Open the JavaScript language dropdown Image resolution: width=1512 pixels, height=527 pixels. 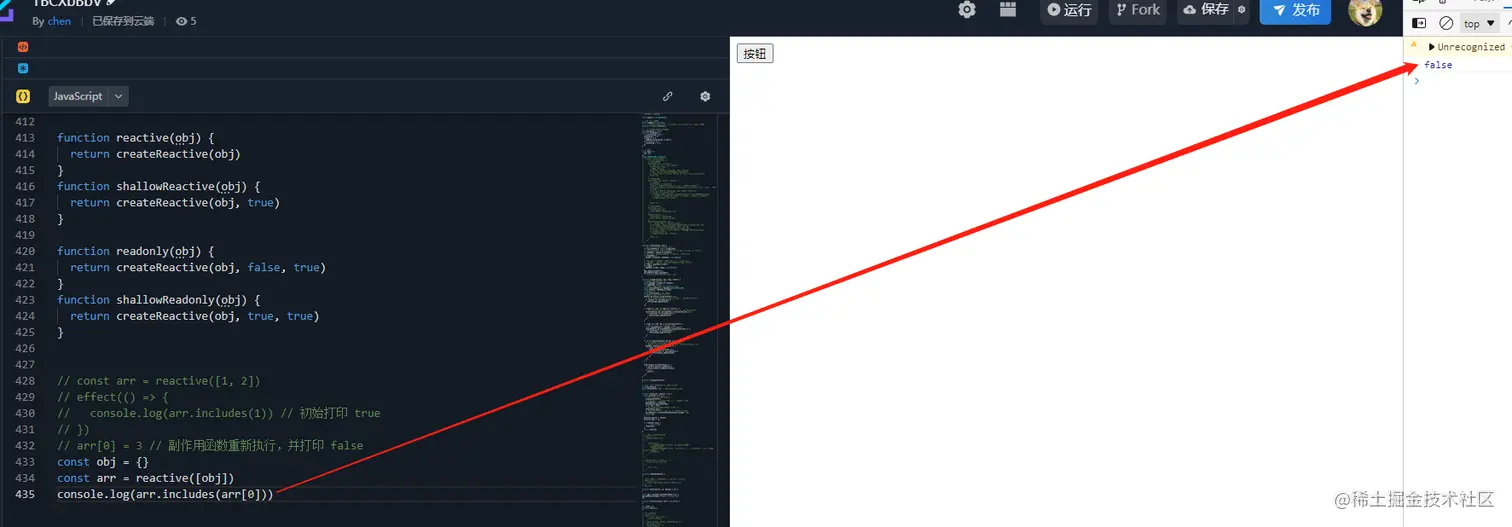pyautogui.click(x=88, y=96)
